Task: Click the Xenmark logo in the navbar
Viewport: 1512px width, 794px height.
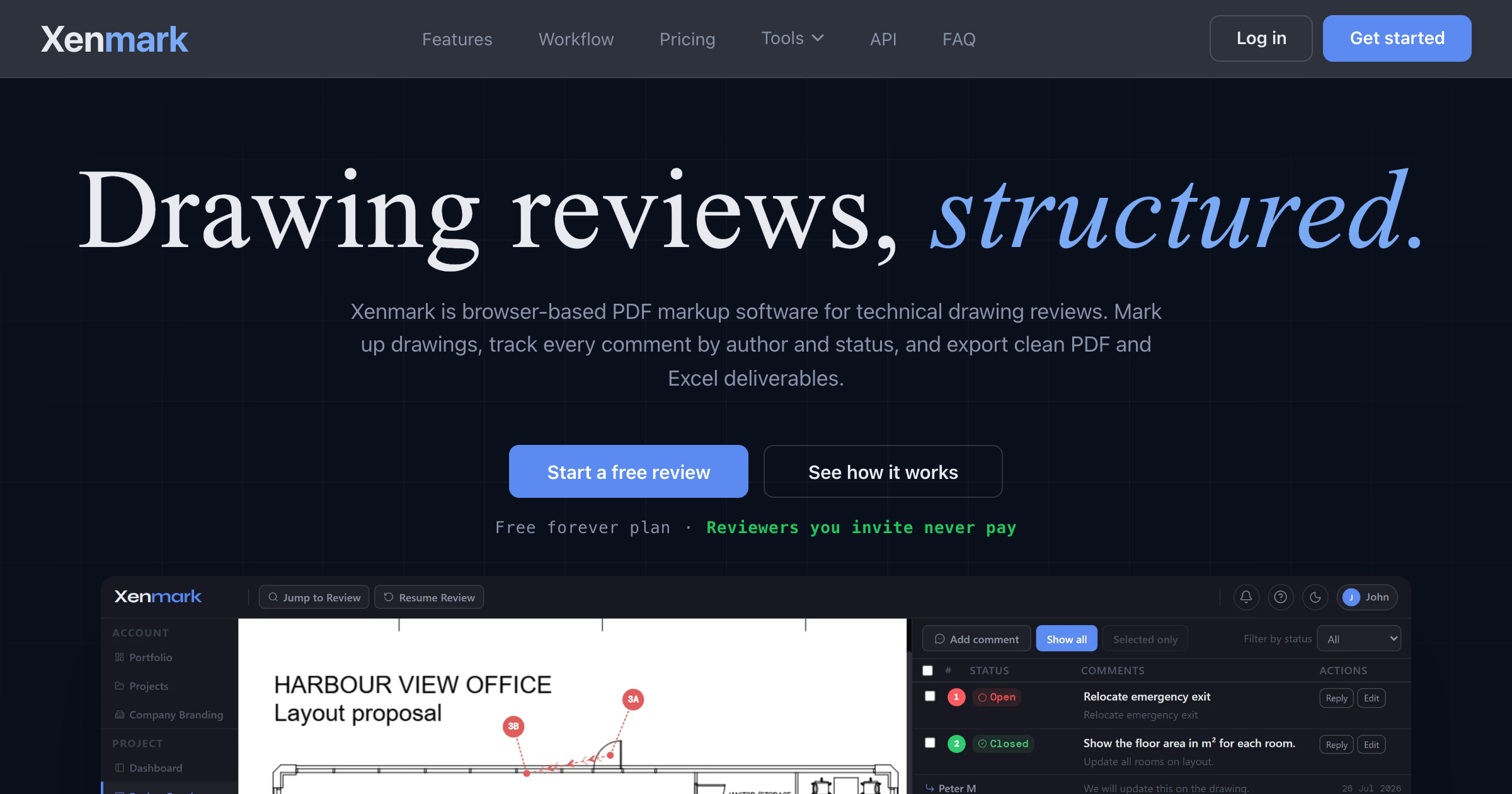Action: coord(114,39)
